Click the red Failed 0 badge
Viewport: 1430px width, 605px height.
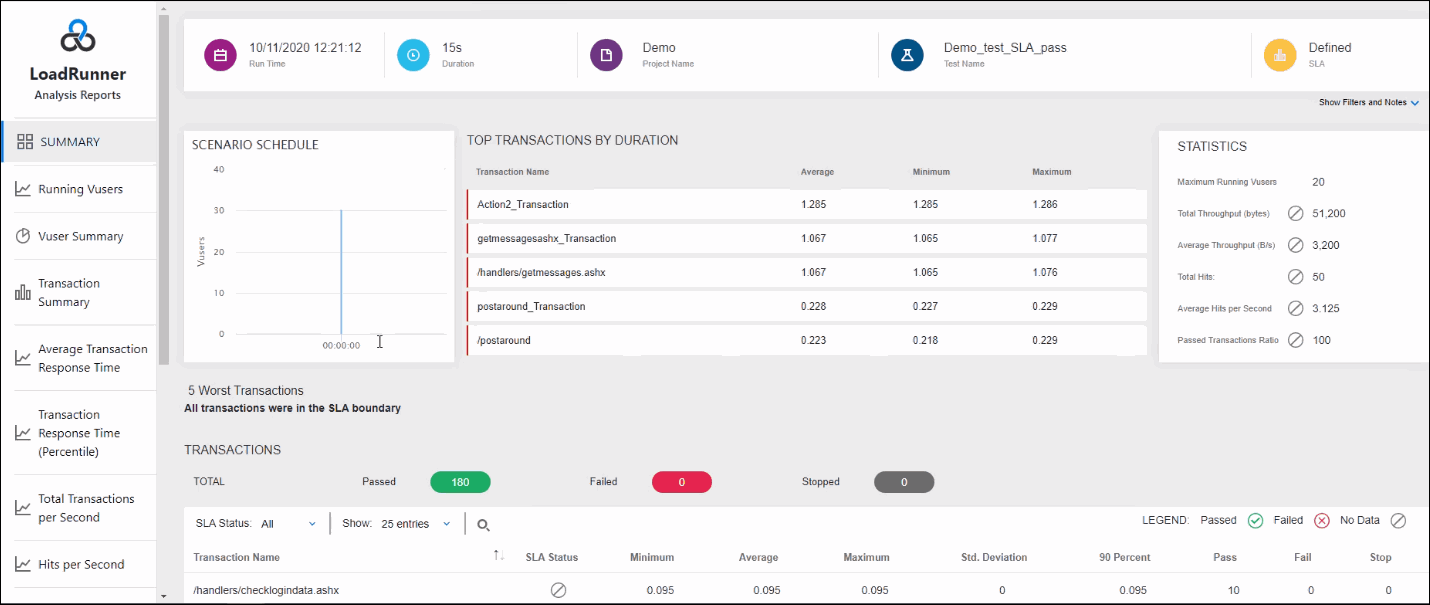click(x=681, y=482)
